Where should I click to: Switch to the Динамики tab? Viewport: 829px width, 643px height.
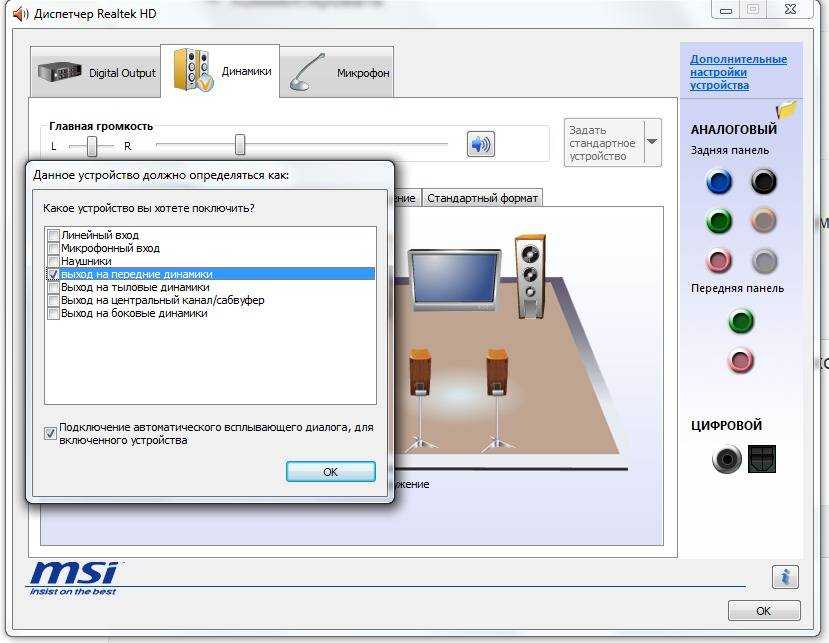click(x=220, y=71)
